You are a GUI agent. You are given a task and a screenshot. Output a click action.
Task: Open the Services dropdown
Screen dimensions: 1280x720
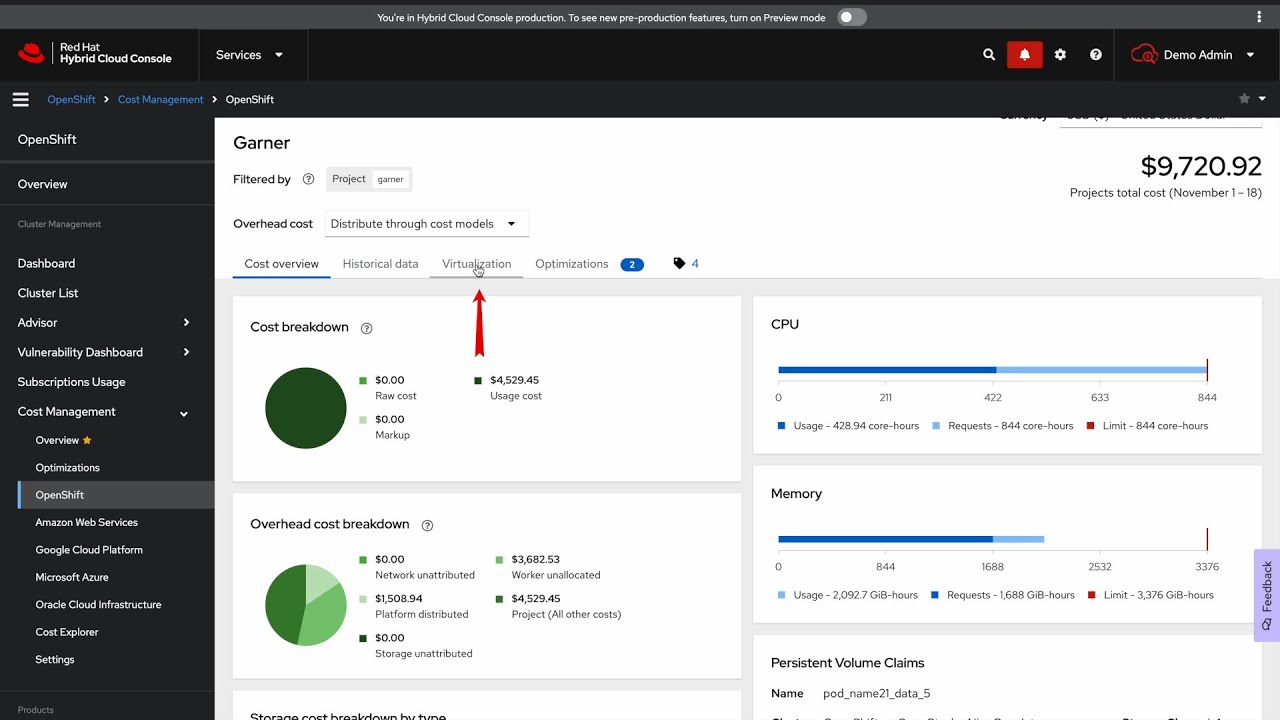250,55
